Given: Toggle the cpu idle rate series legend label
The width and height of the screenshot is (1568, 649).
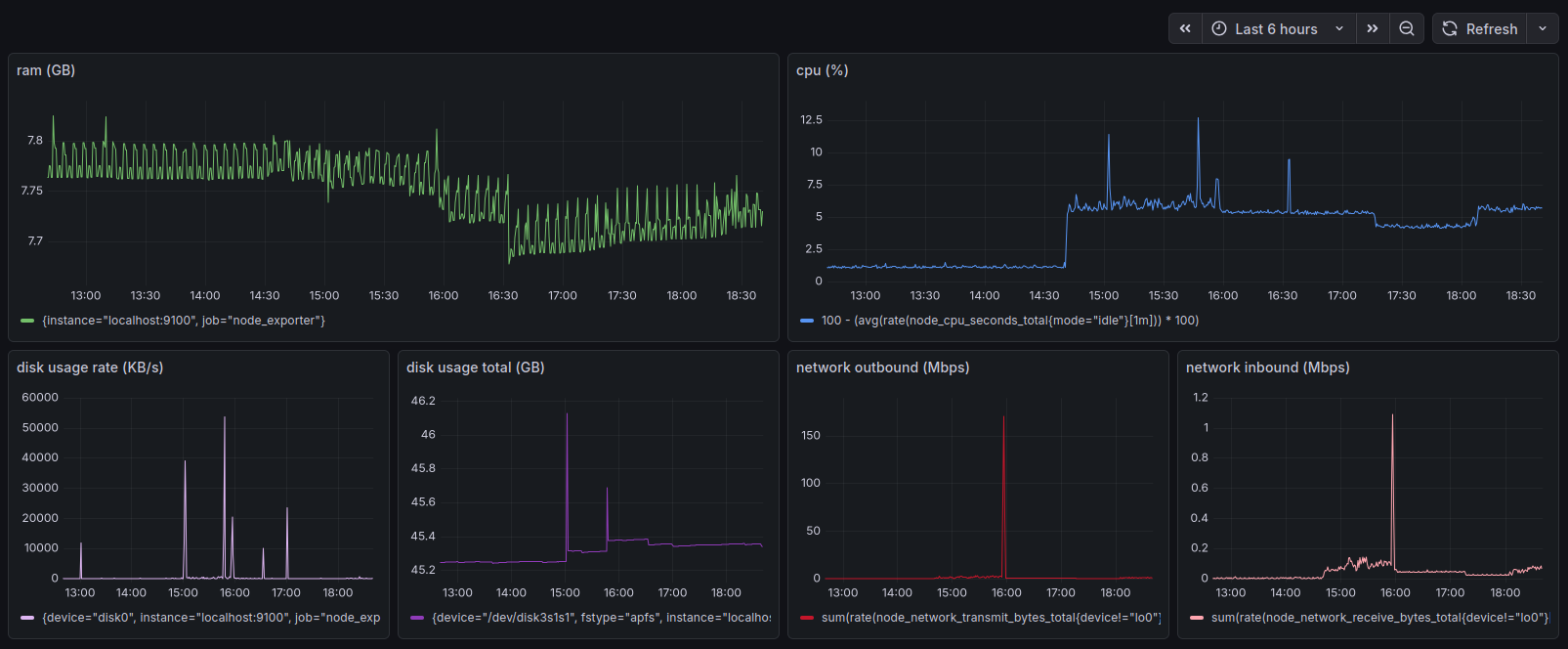Looking at the screenshot, I should 1010,321.
